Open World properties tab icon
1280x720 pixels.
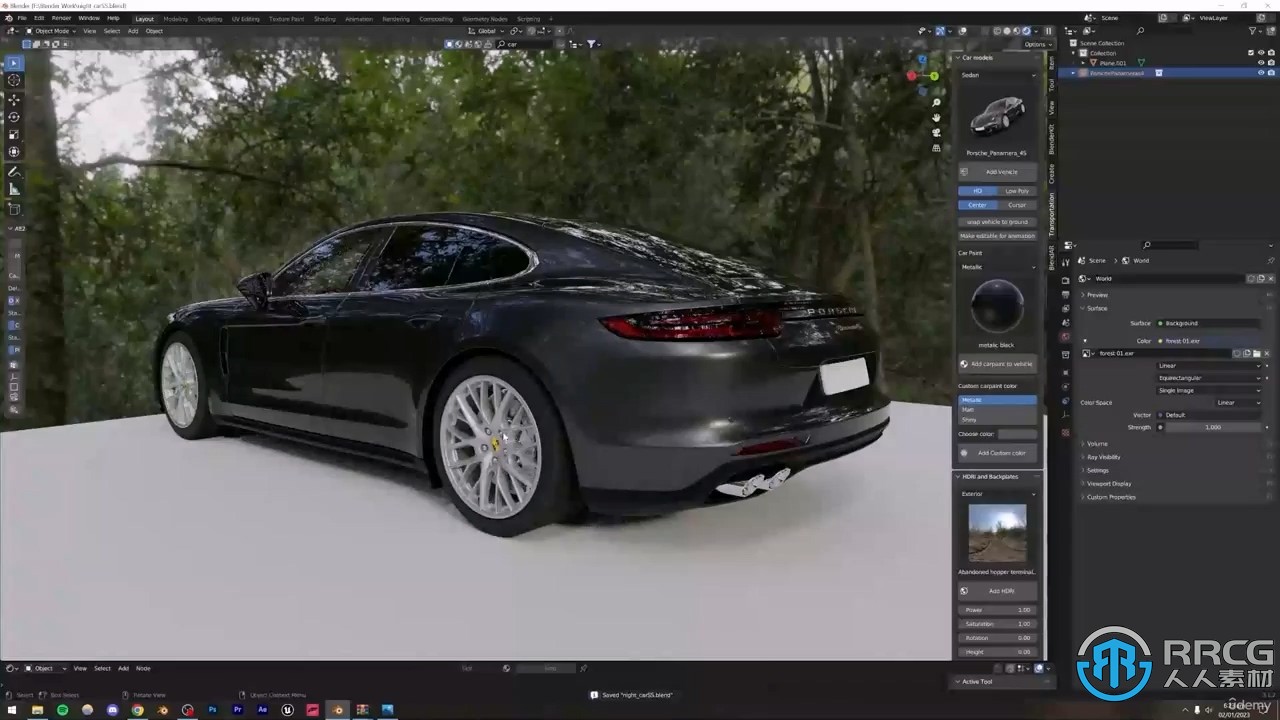pyautogui.click(x=1066, y=337)
